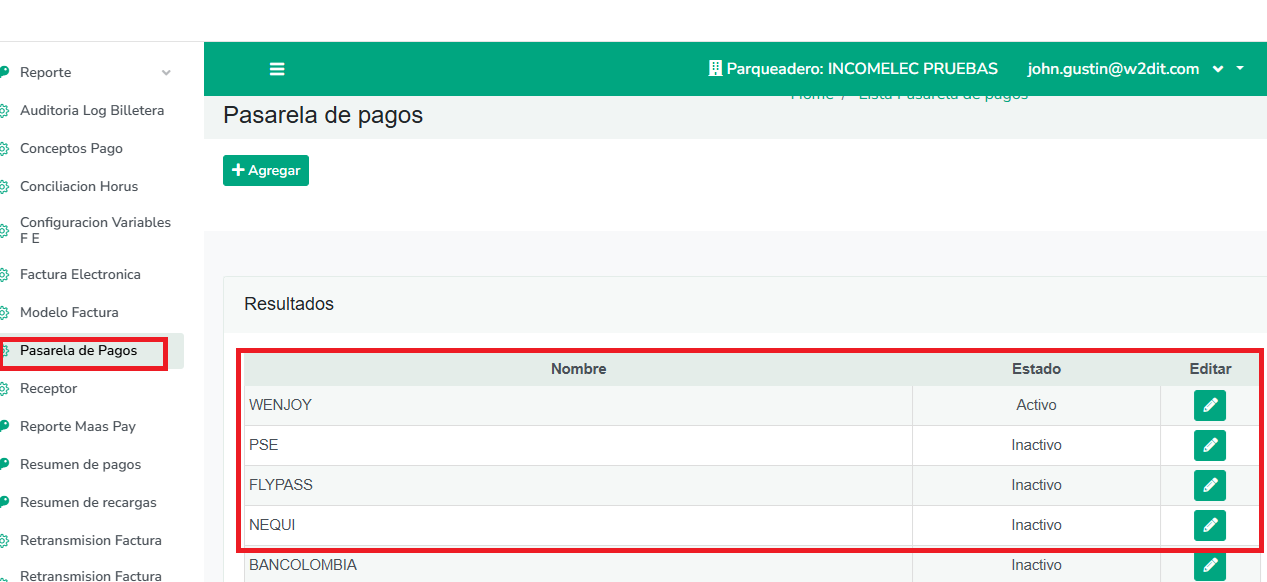The image size is (1267, 582).
Task: Click the Inactivo status of PSE
Action: pyautogui.click(x=1036, y=445)
